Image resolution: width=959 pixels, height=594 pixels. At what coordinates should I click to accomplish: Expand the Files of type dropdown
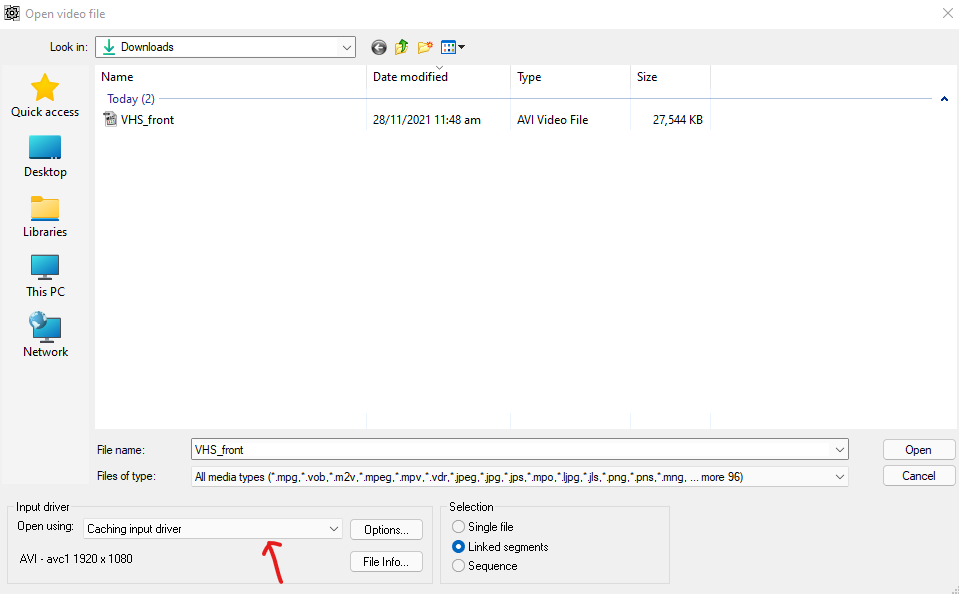coord(840,477)
